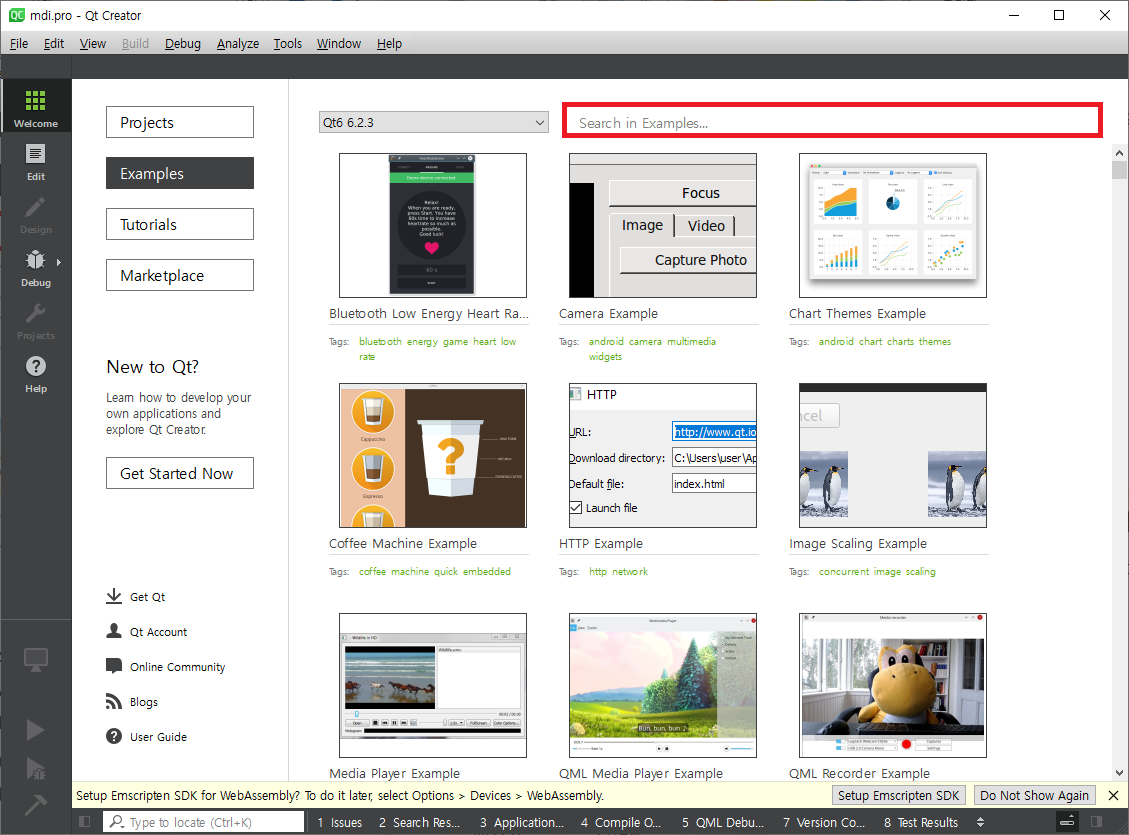This screenshot has height=835, width=1129.
Task: Toggle the output pane progress details icon
Action: pyautogui.click(x=1067, y=821)
